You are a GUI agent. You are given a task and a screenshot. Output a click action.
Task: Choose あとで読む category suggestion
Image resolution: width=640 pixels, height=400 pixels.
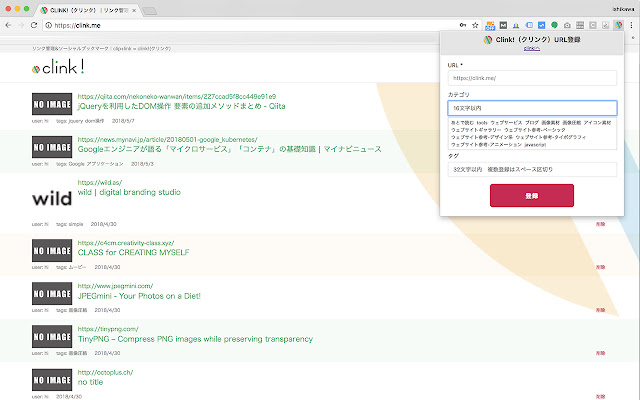tap(462, 122)
